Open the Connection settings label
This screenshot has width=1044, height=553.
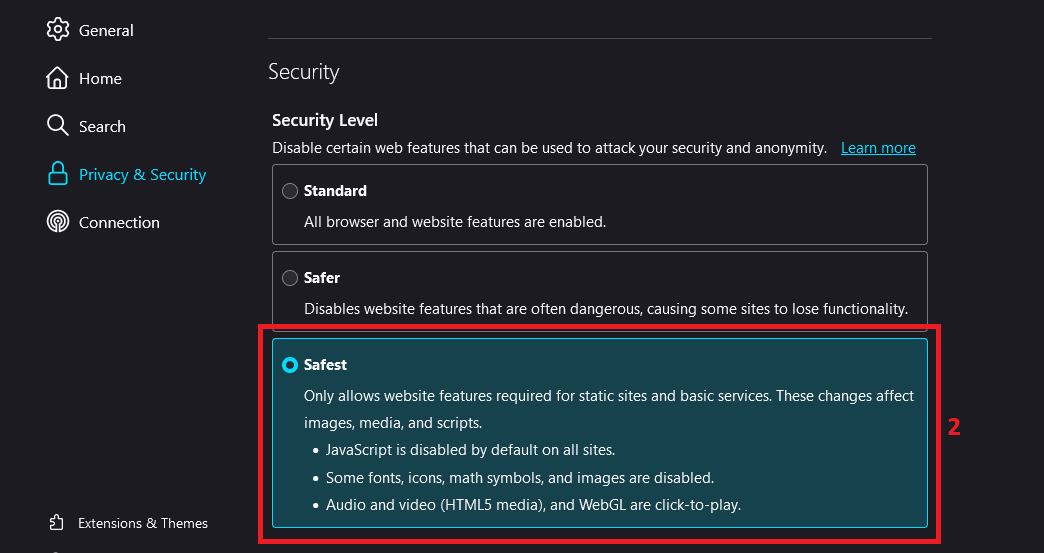pos(119,223)
